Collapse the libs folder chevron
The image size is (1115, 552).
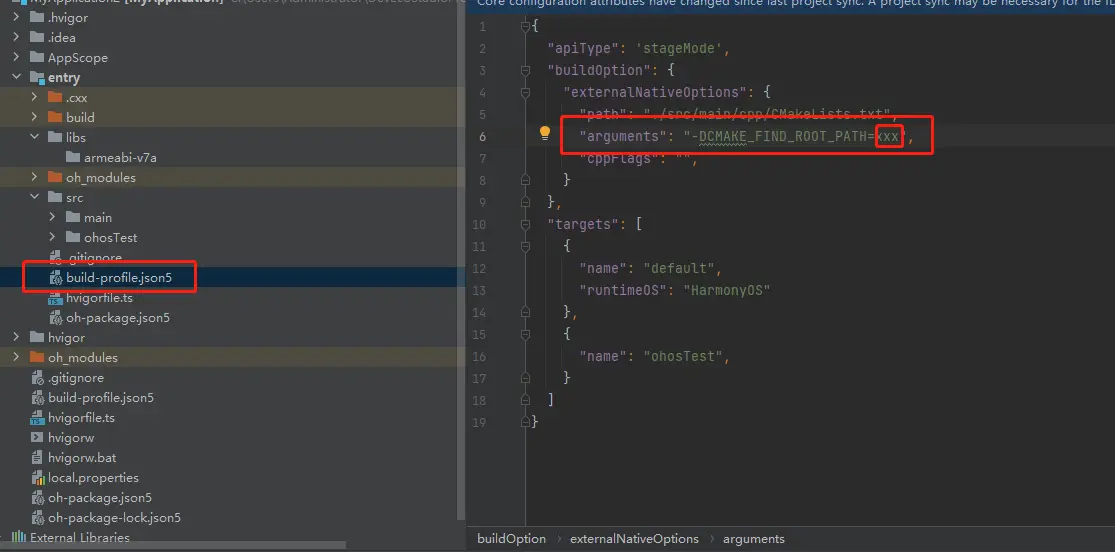(x=34, y=137)
